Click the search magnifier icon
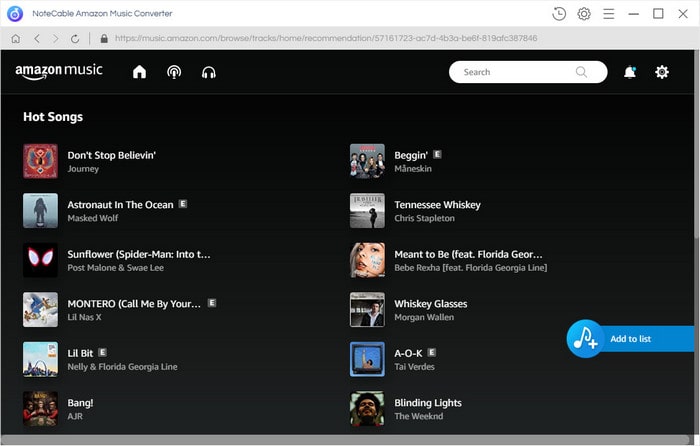The image size is (700, 446). pos(581,72)
